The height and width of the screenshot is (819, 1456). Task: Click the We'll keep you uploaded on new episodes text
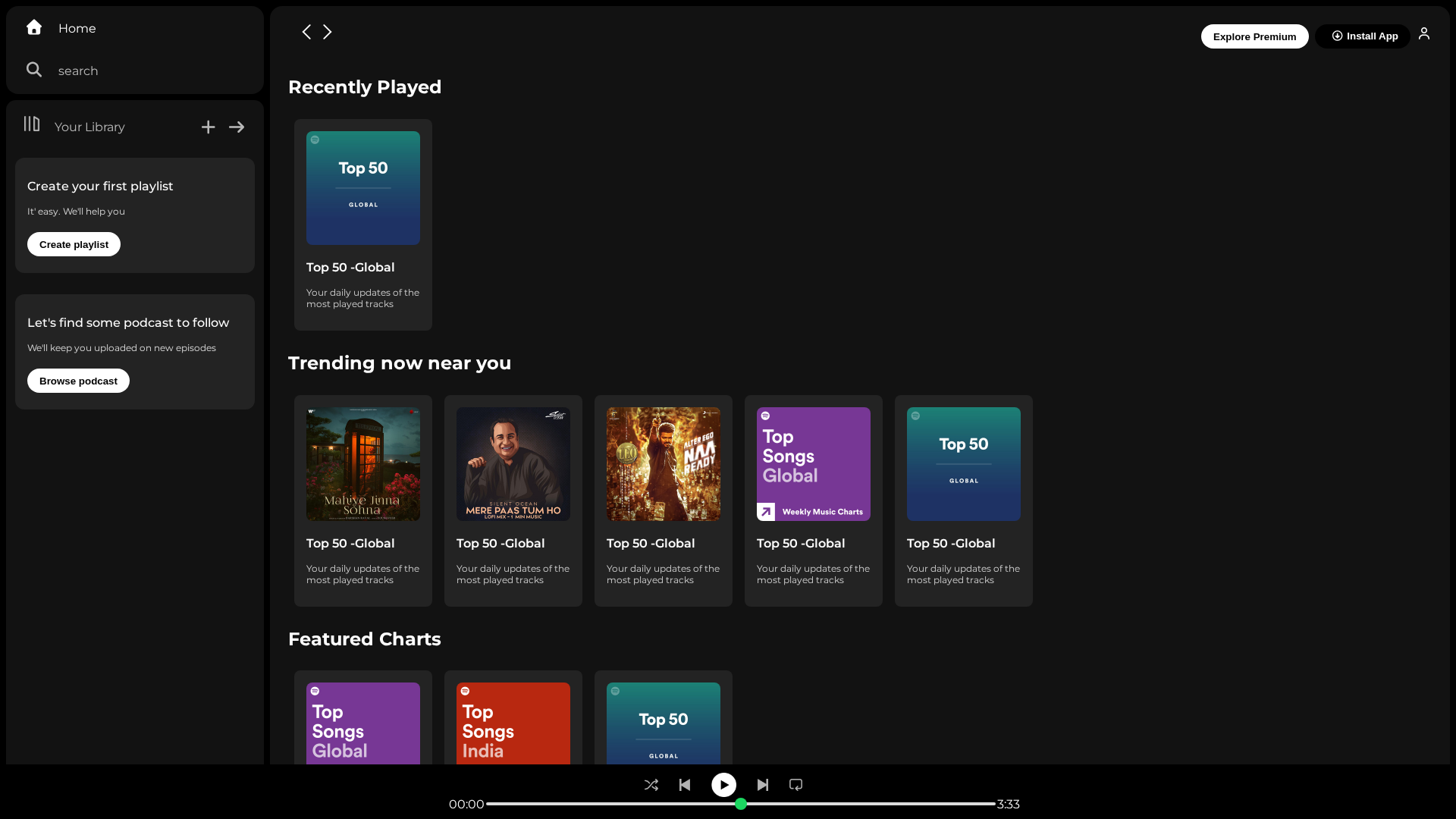pos(121,348)
